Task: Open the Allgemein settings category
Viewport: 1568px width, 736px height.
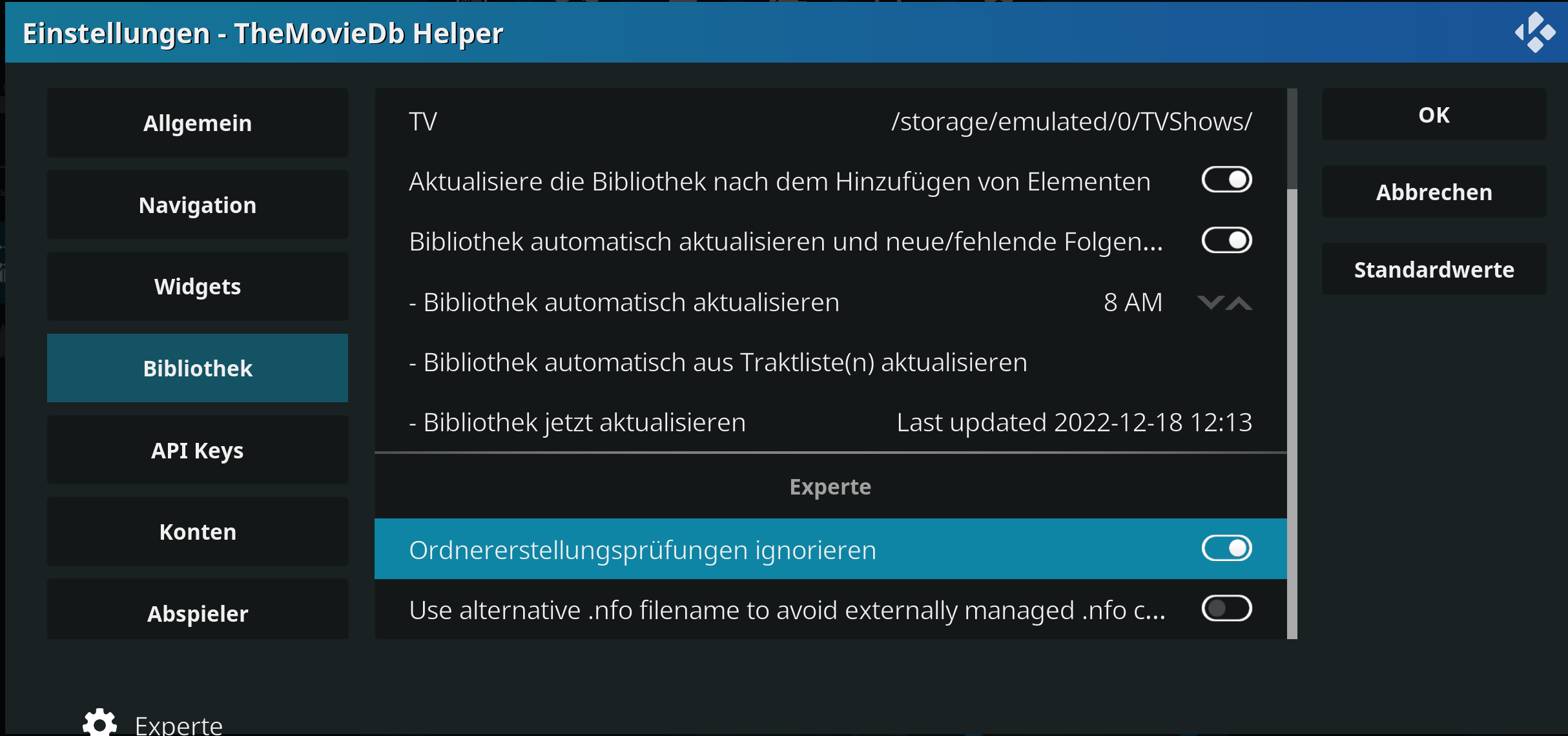Action: pos(198,123)
